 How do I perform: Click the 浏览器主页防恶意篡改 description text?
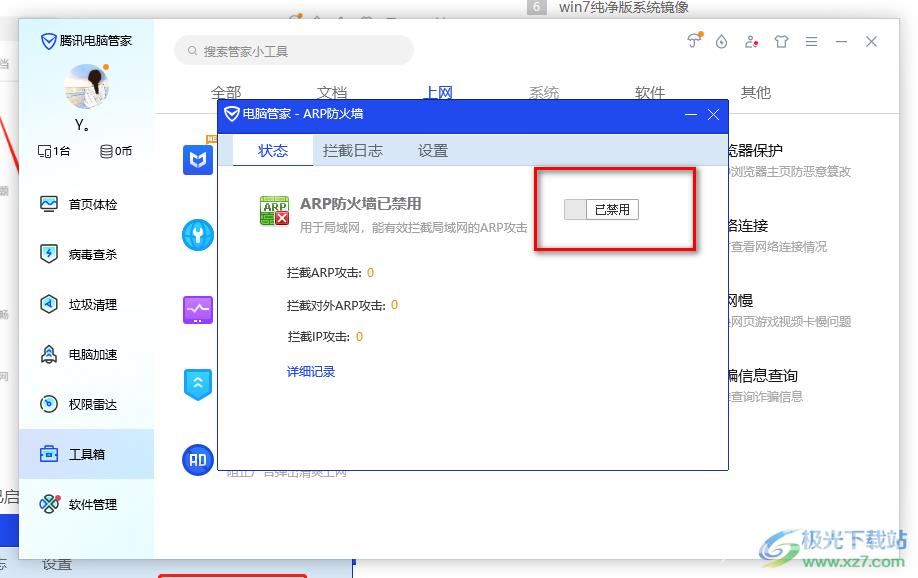[x=790, y=172]
